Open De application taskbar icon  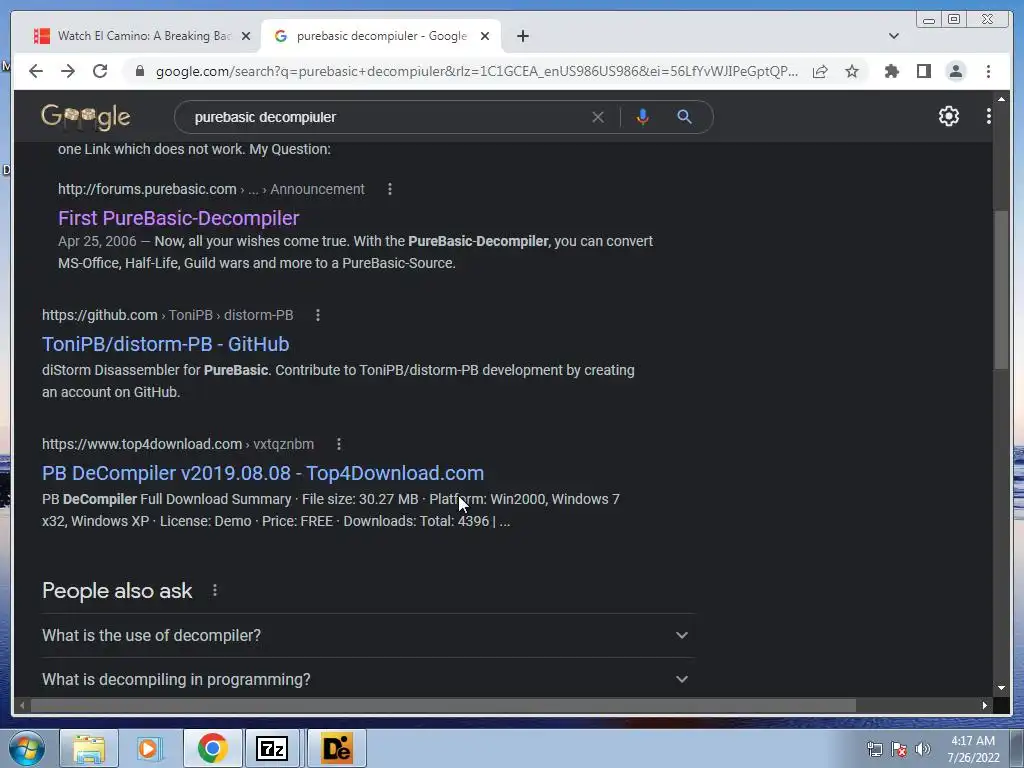pos(336,748)
